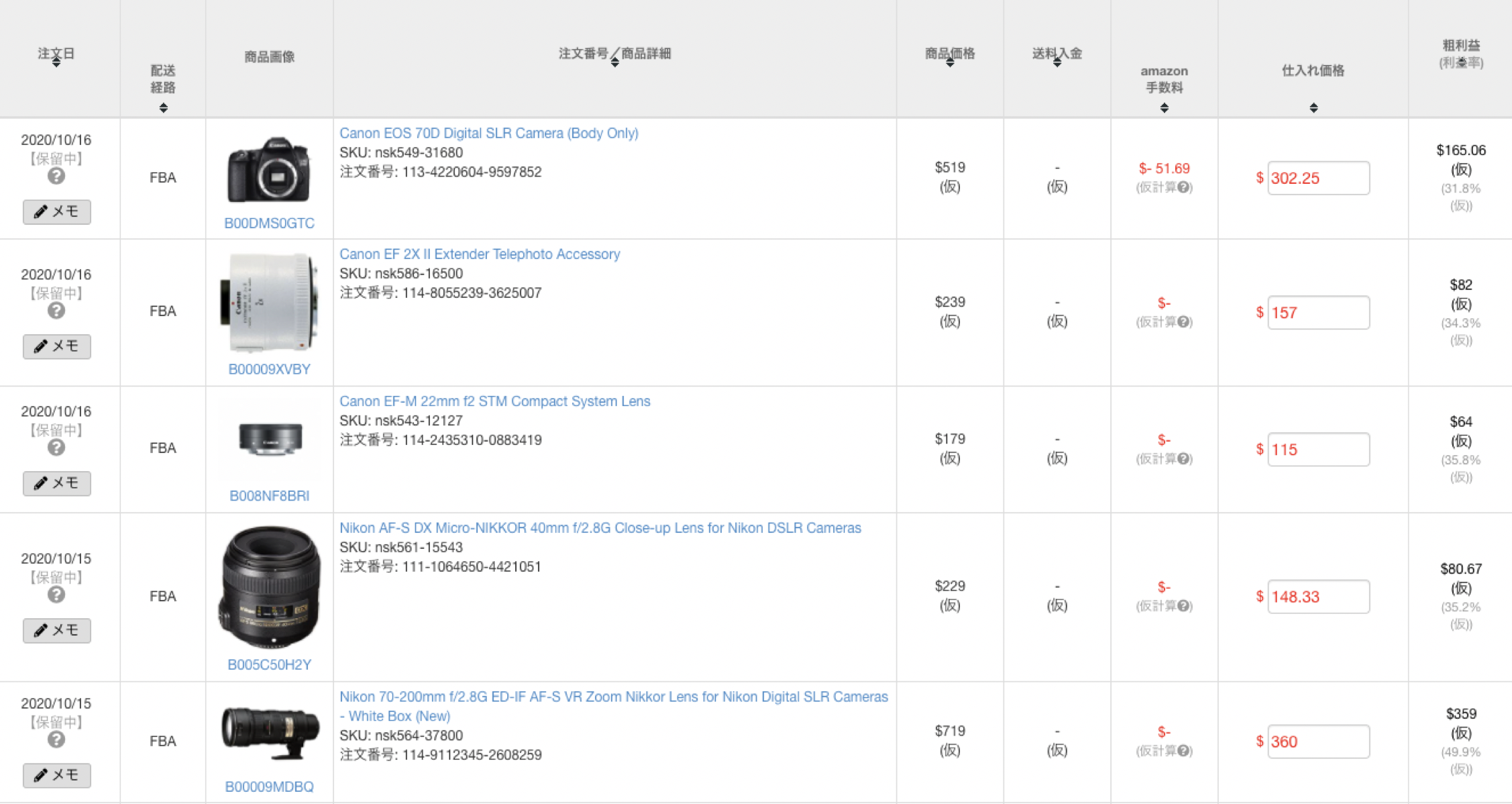The width and height of the screenshot is (1512, 804).
Task: Sort by 商品価格 column arrows
Action: tap(950, 62)
